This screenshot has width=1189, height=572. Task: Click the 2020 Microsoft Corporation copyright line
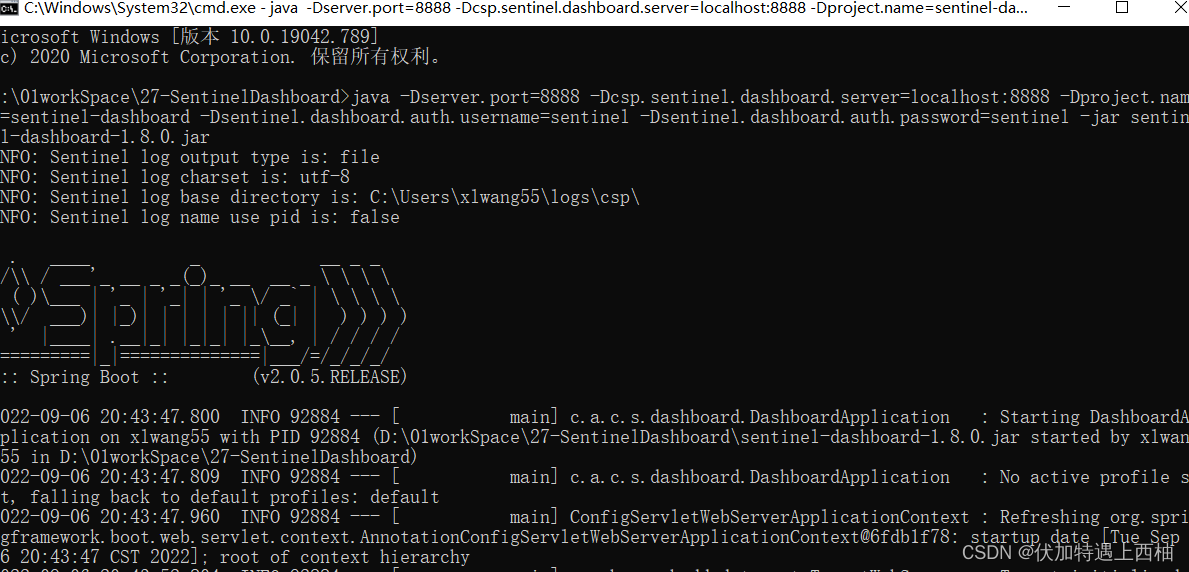click(x=221, y=57)
